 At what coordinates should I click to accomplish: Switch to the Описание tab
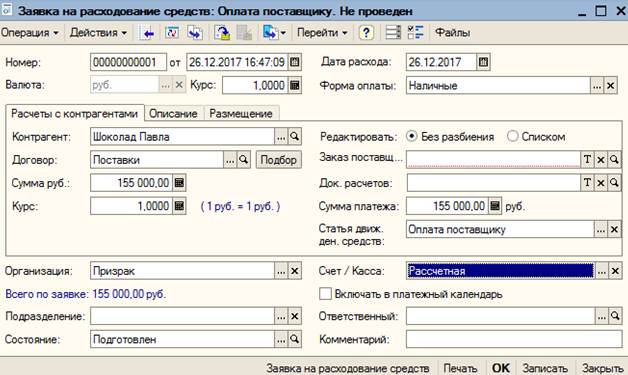[x=173, y=114]
